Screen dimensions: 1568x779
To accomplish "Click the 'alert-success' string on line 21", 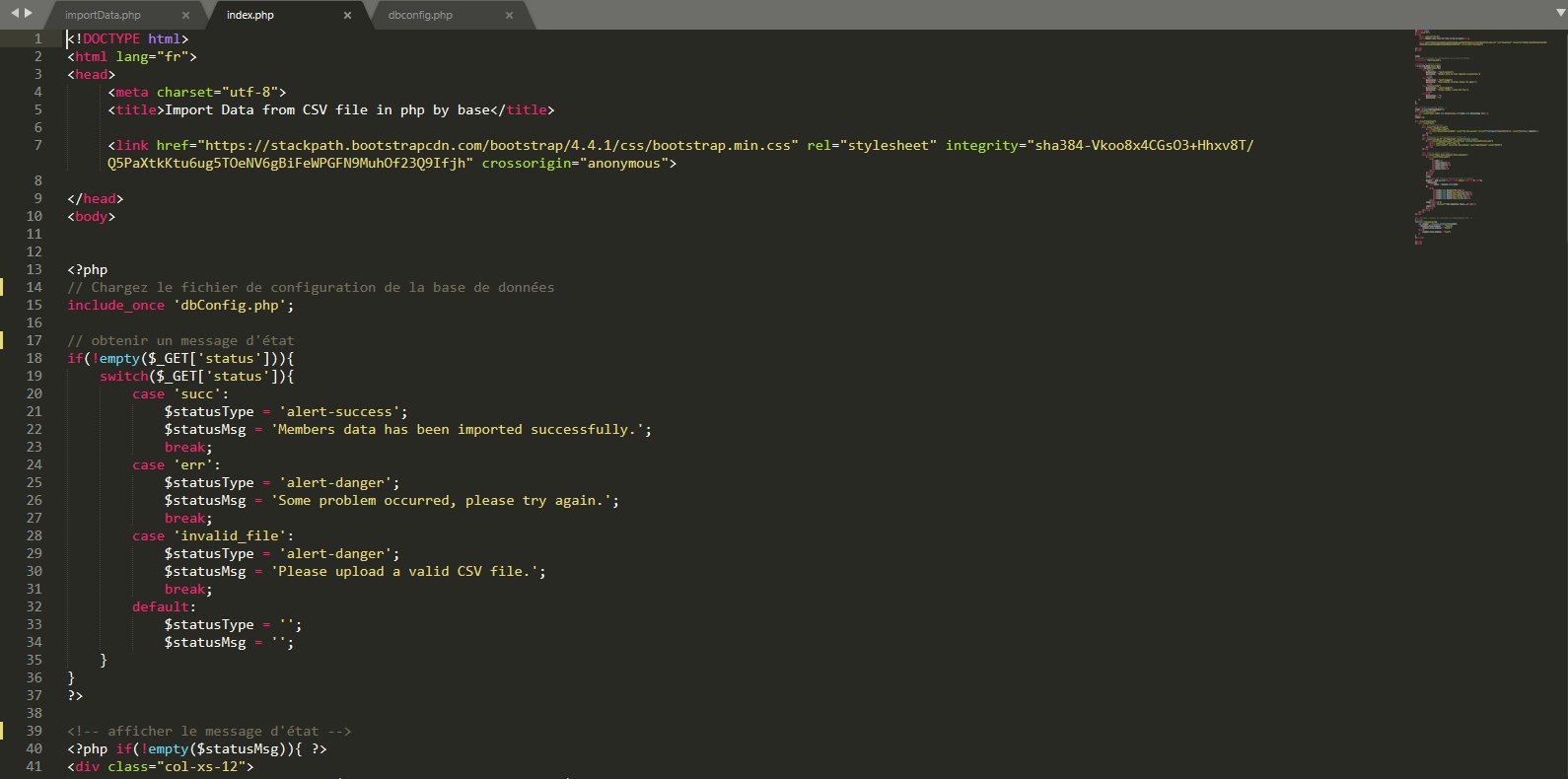I will click(x=340, y=412).
